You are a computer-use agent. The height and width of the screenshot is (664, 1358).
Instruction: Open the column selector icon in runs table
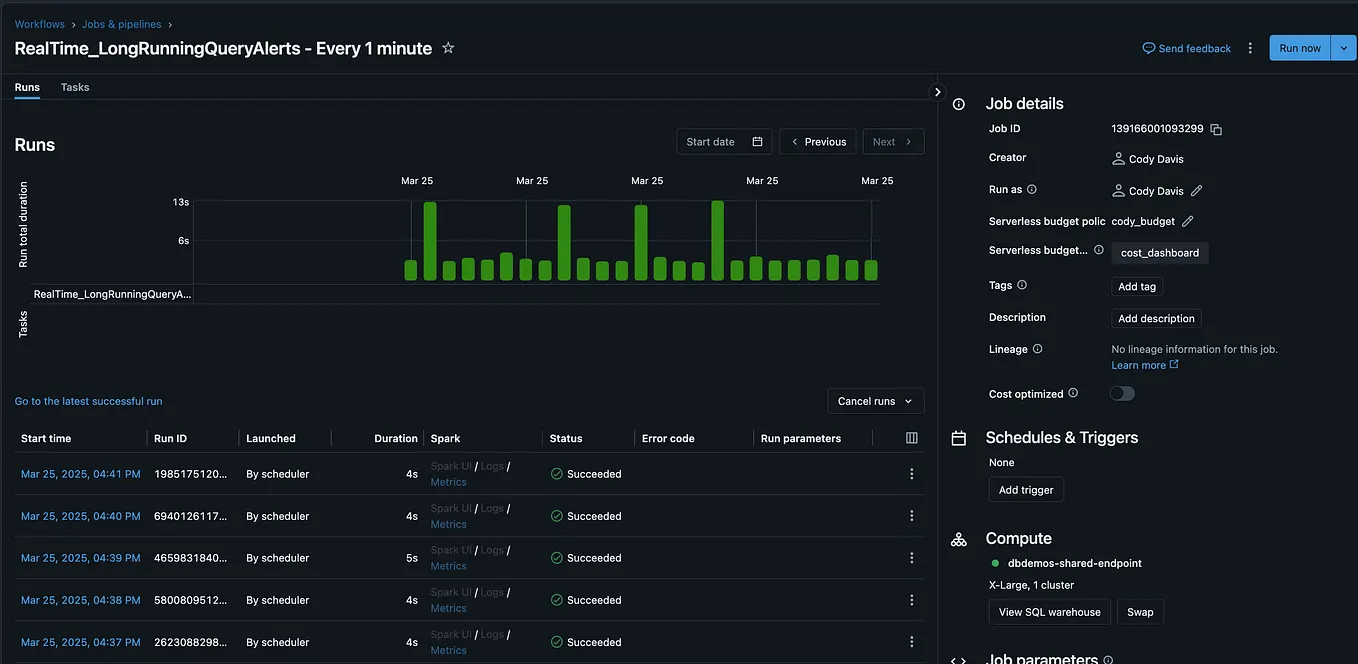910,437
